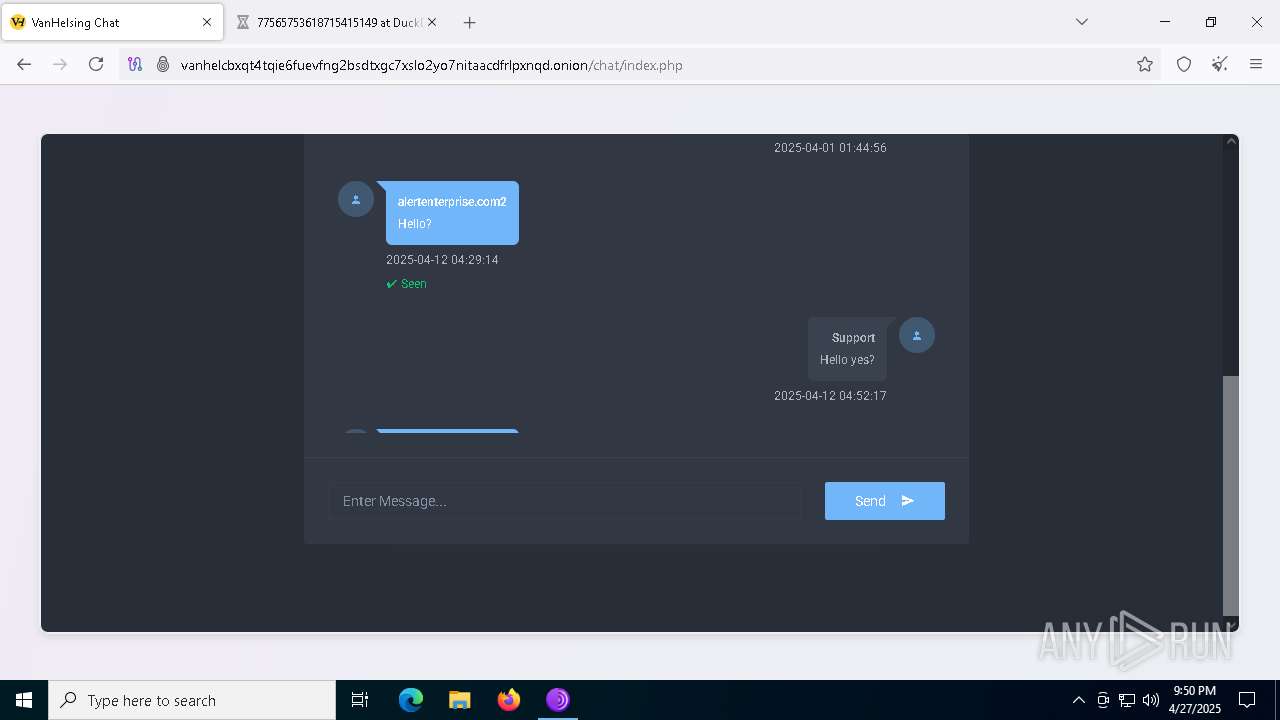Click the chat scrollbar thumb
1280x720 pixels.
coord(1231,495)
